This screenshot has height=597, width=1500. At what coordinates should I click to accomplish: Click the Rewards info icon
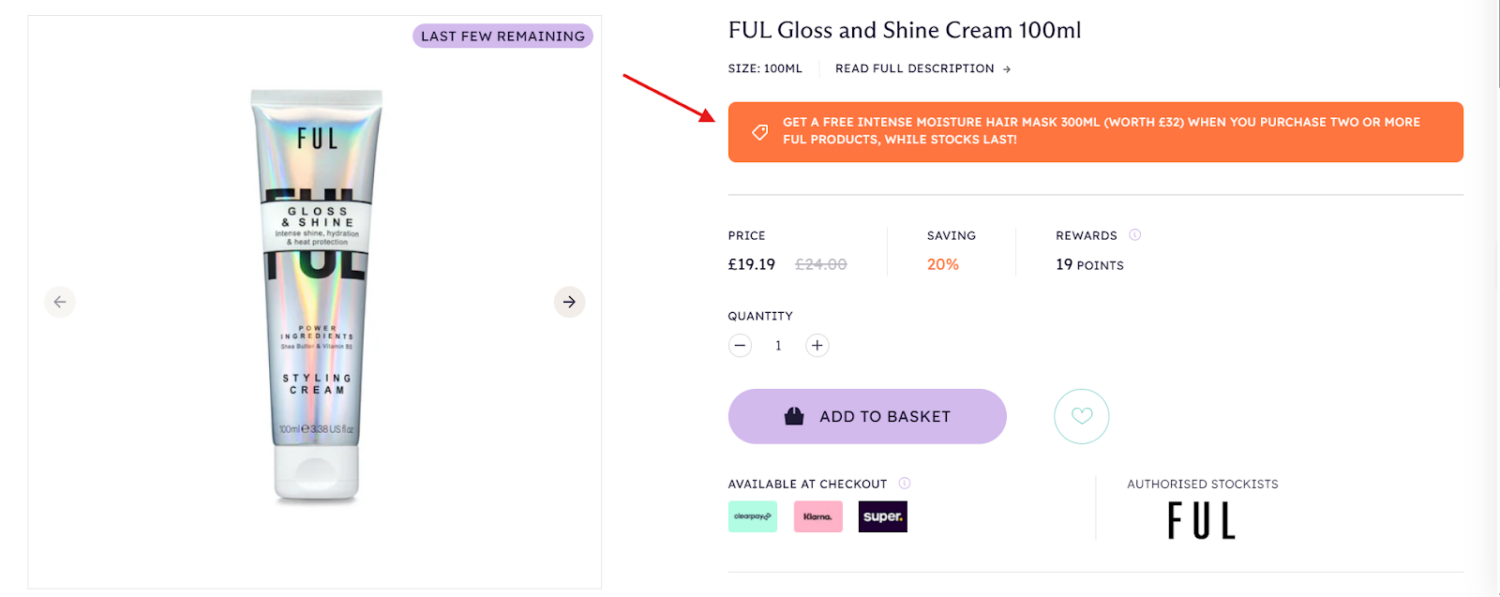point(1135,235)
